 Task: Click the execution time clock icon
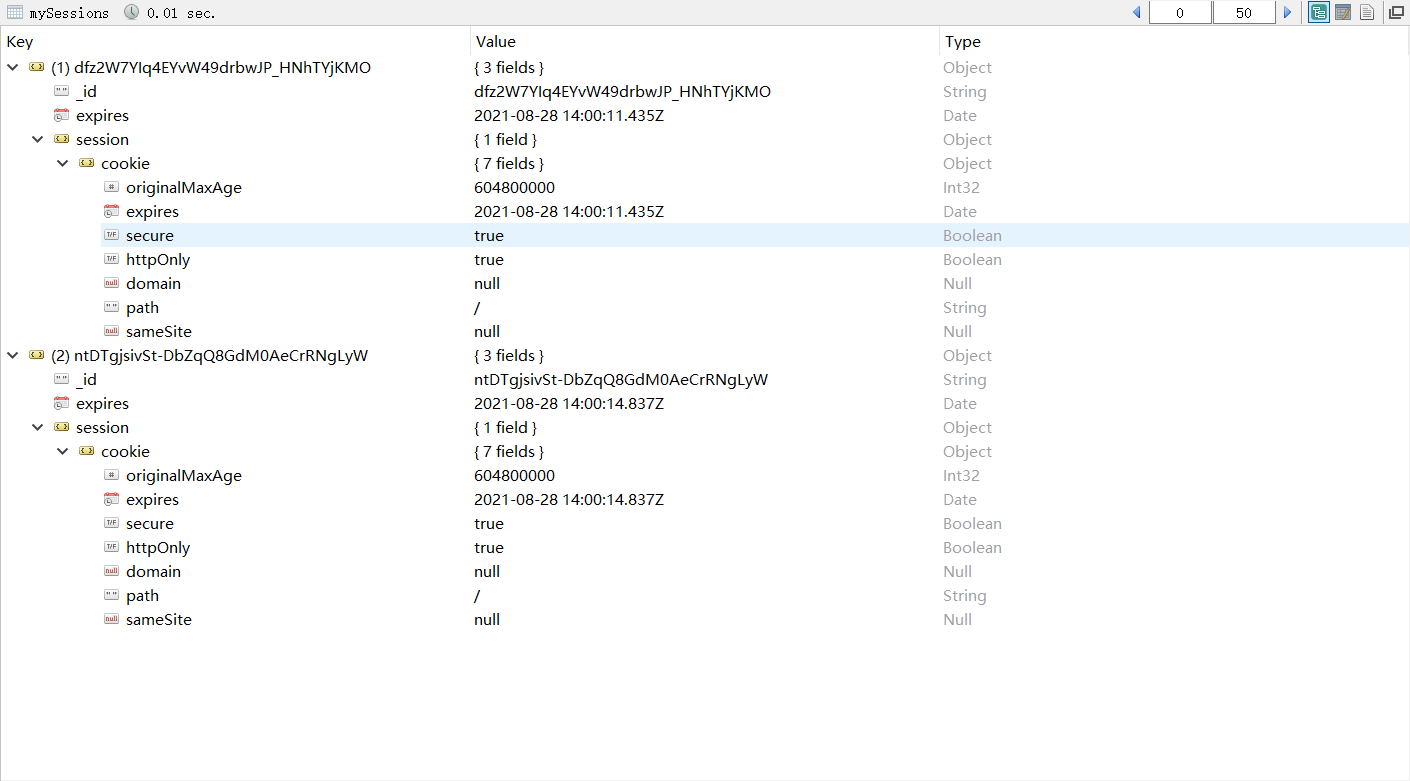(132, 13)
